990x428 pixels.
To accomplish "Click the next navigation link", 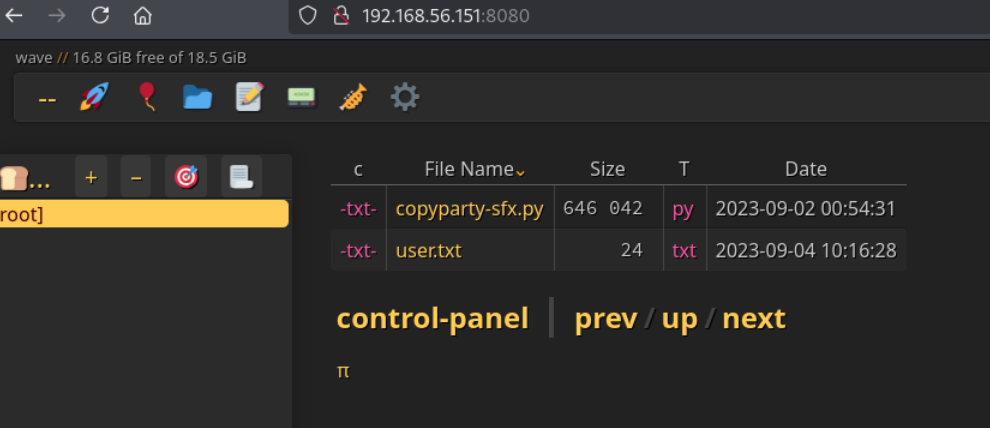I will pyautogui.click(x=754, y=319).
